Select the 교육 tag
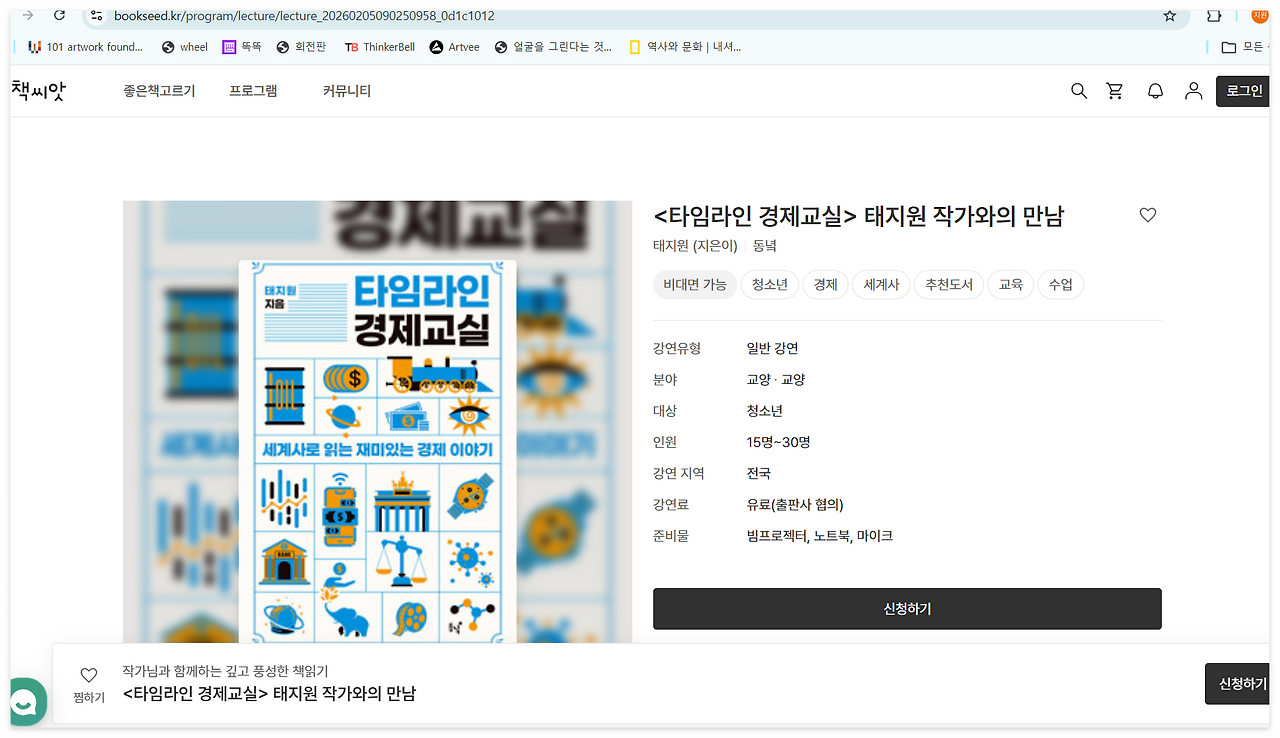Viewport: 1280px width, 738px height. (x=1011, y=285)
